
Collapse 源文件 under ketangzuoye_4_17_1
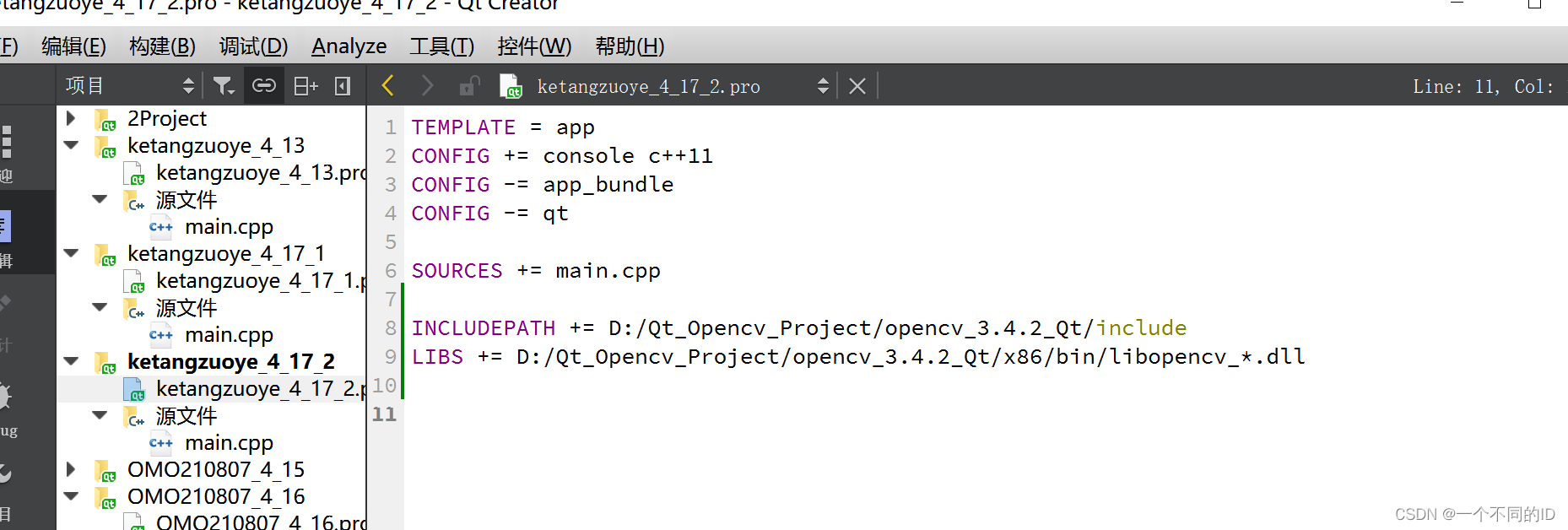(x=100, y=307)
